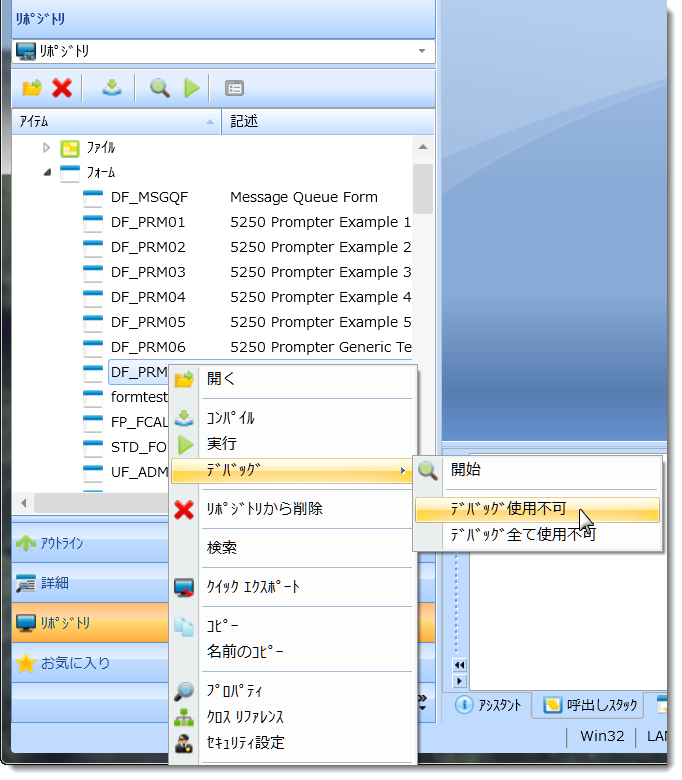Click the Message Queue Form description
Image resolution: width=682 pixels, height=780 pixels.
tap(303, 197)
